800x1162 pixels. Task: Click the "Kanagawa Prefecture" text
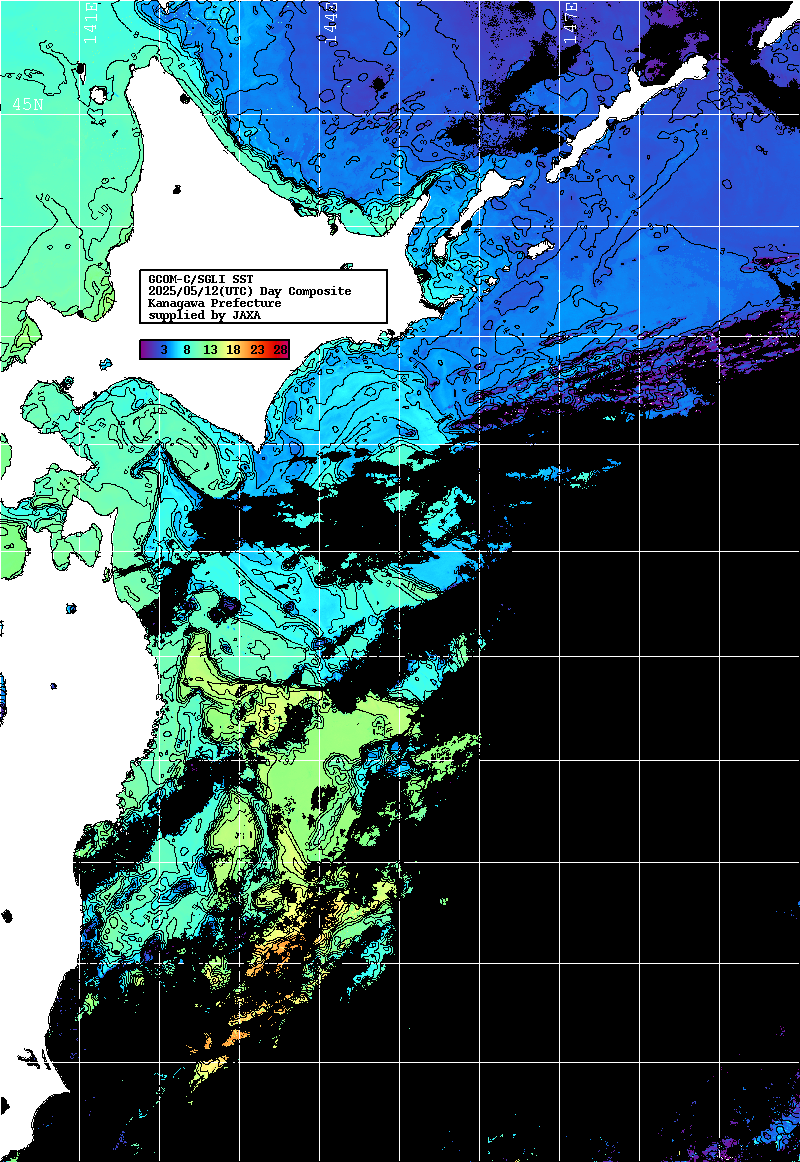215,303
